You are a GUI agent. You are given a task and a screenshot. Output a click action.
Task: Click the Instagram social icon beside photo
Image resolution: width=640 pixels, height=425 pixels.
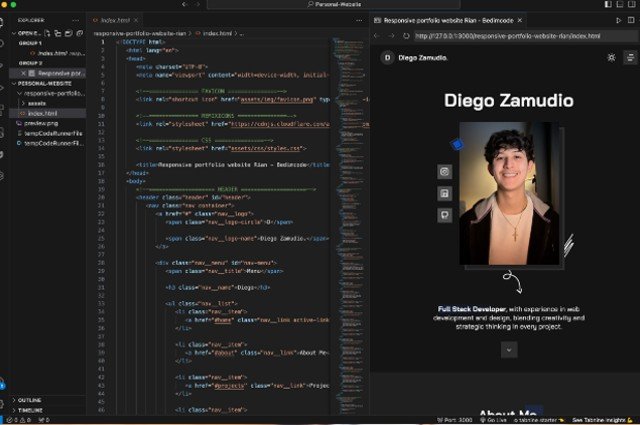point(445,171)
